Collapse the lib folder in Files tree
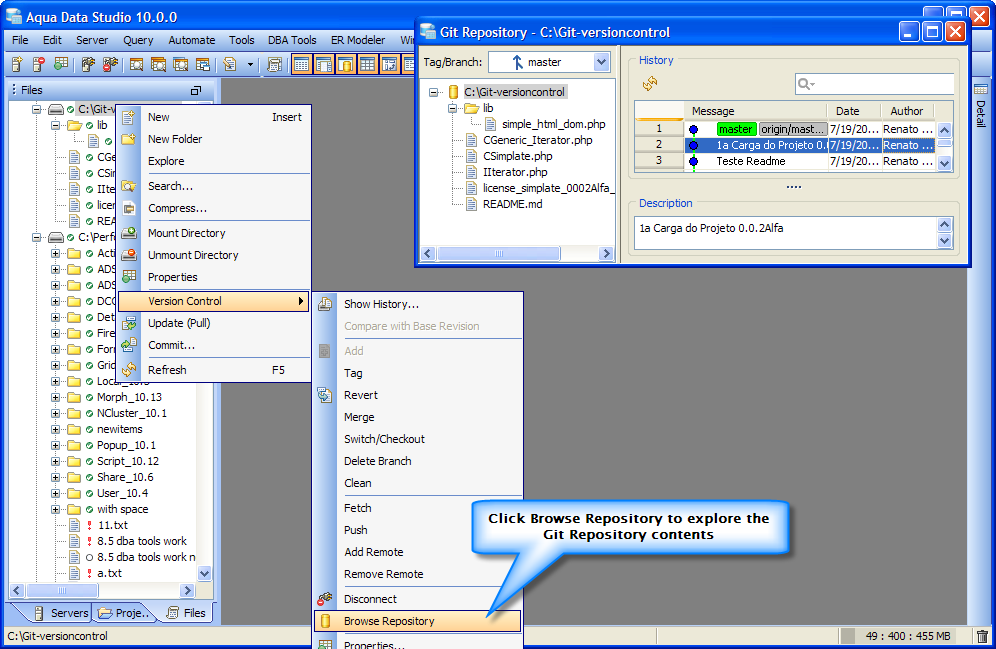This screenshot has width=996, height=649. tap(55, 125)
